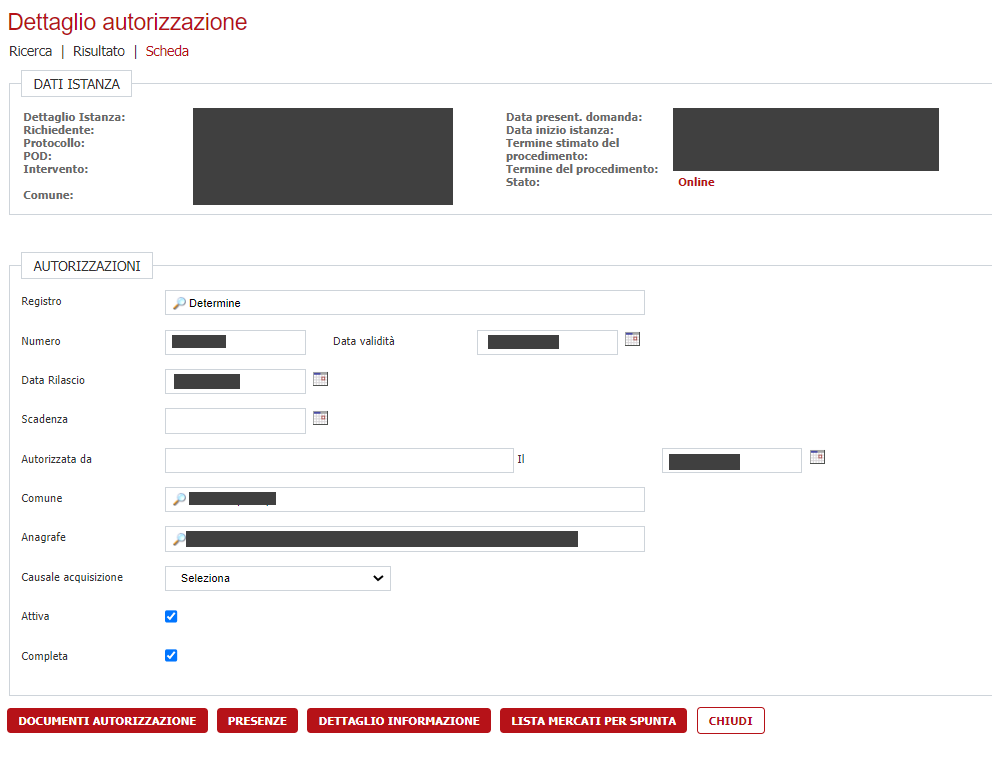Select the Scheda tab
992x772 pixels.
[x=167, y=51]
